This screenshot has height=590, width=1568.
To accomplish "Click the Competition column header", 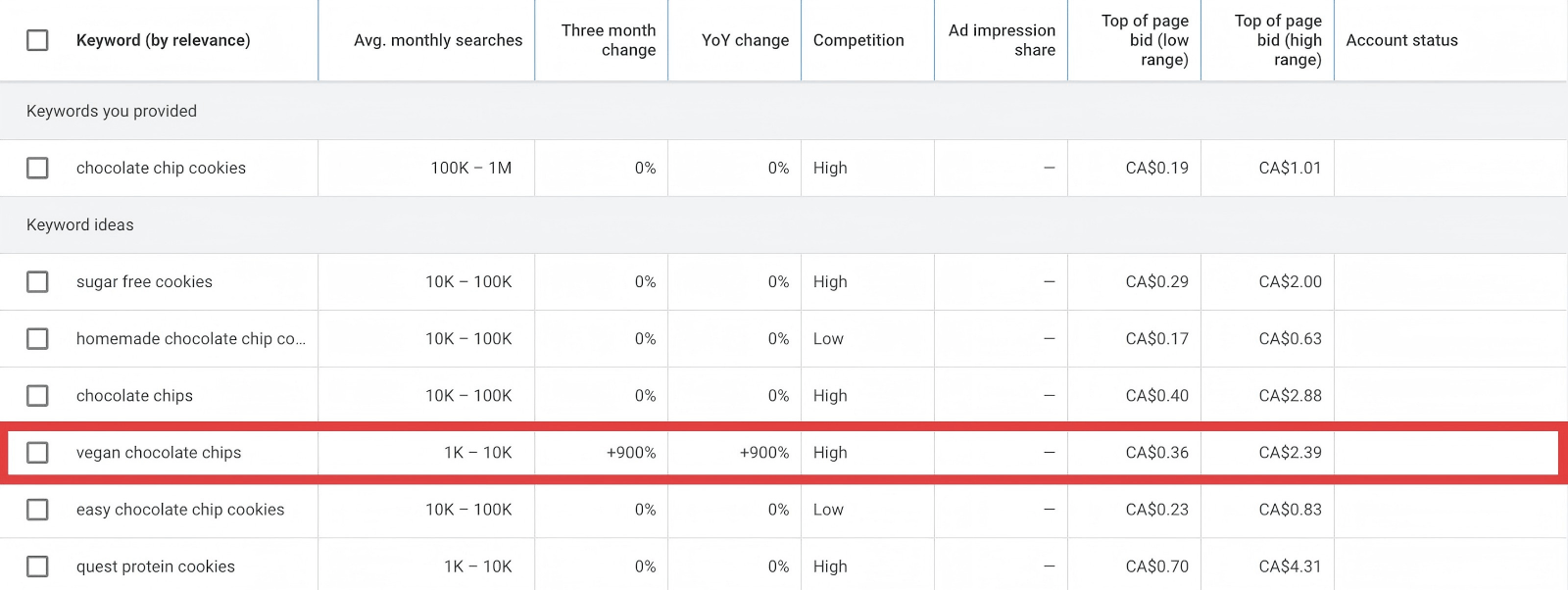I will pos(858,40).
